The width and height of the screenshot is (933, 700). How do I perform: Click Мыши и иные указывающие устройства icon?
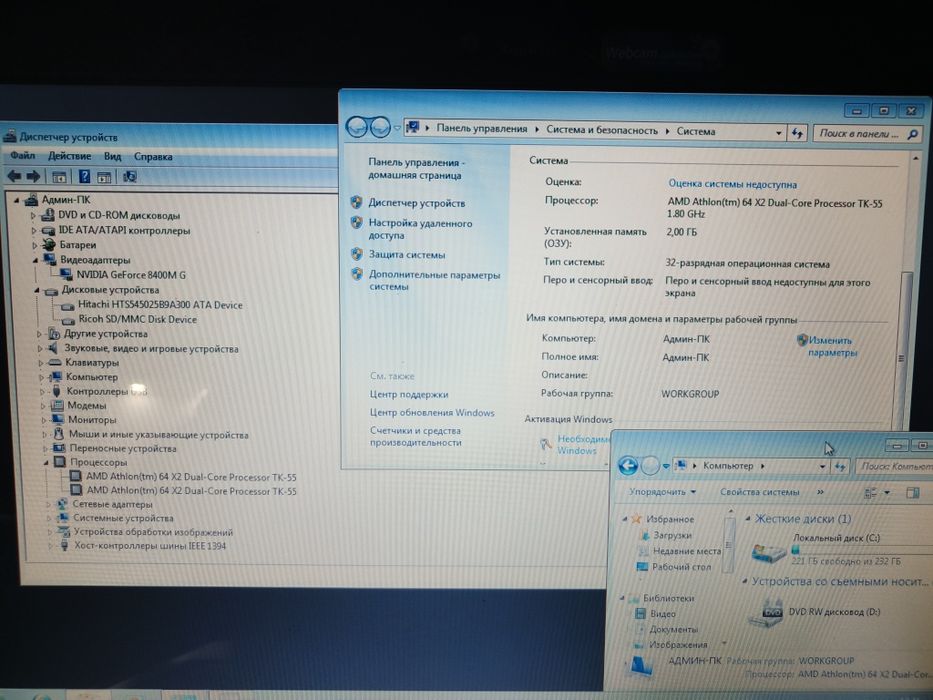pyautogui.click(x=58, y=434)
